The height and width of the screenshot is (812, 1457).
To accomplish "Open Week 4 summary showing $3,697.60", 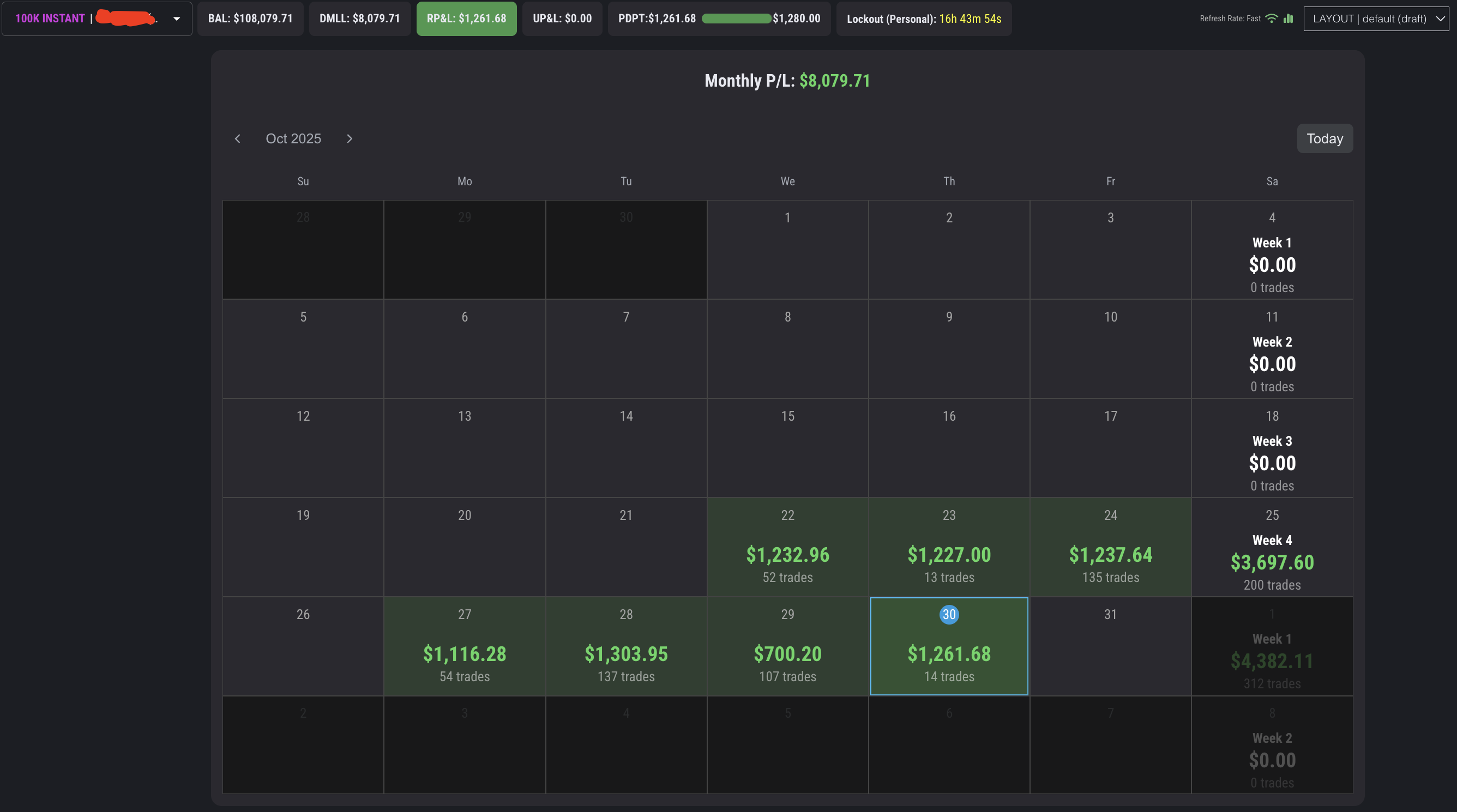I will coord(1272,561).
